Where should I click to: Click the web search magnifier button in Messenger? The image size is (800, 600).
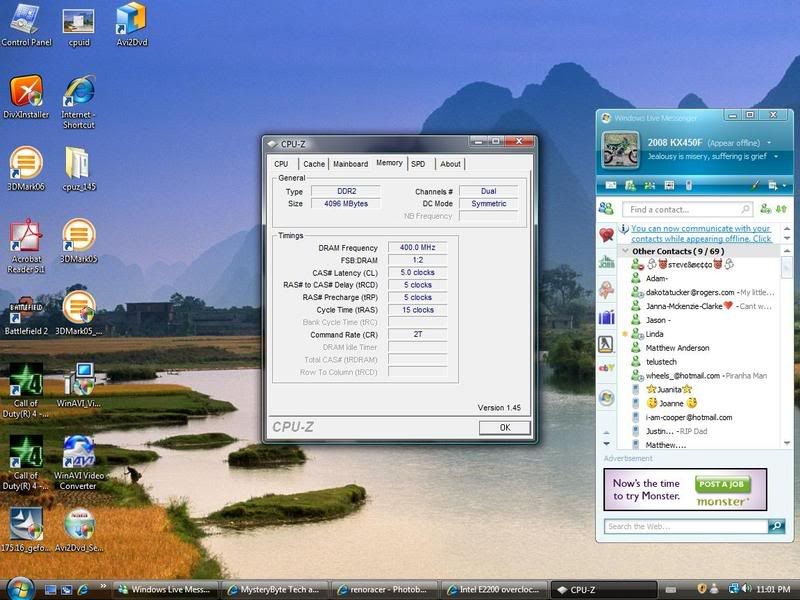[x=777, y=526]
